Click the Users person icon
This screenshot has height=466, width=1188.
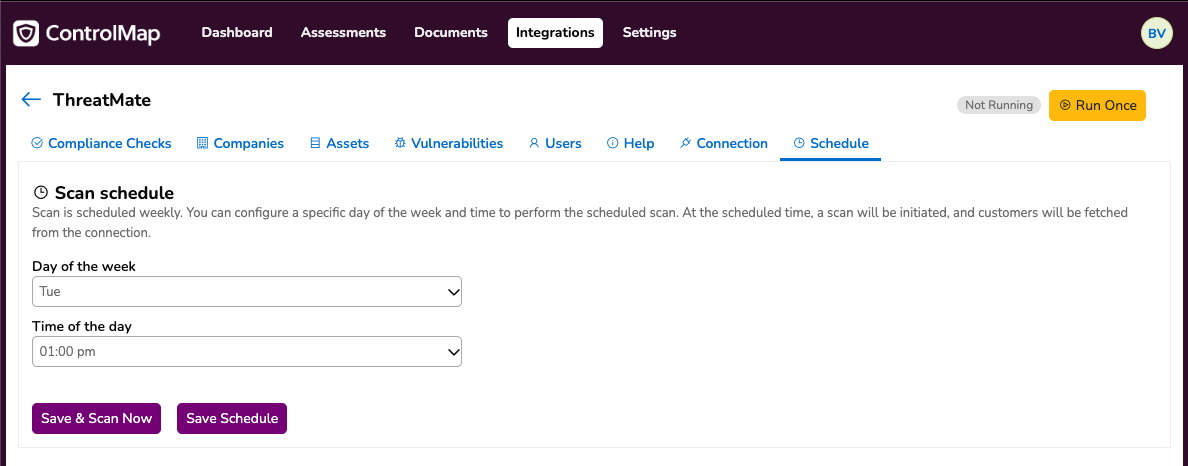534,143
